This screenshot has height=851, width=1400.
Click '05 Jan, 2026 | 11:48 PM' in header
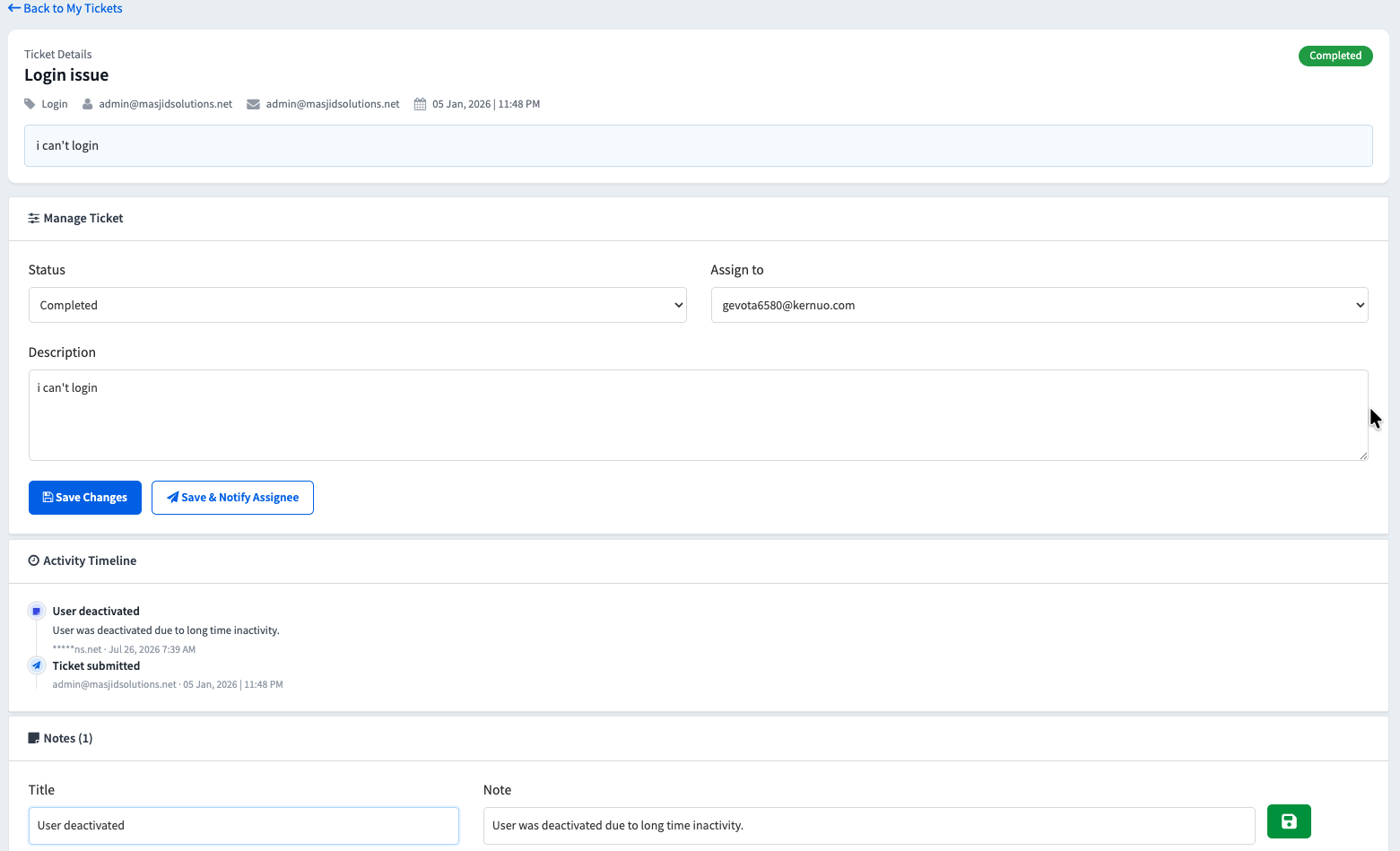(x=486, y=104)
